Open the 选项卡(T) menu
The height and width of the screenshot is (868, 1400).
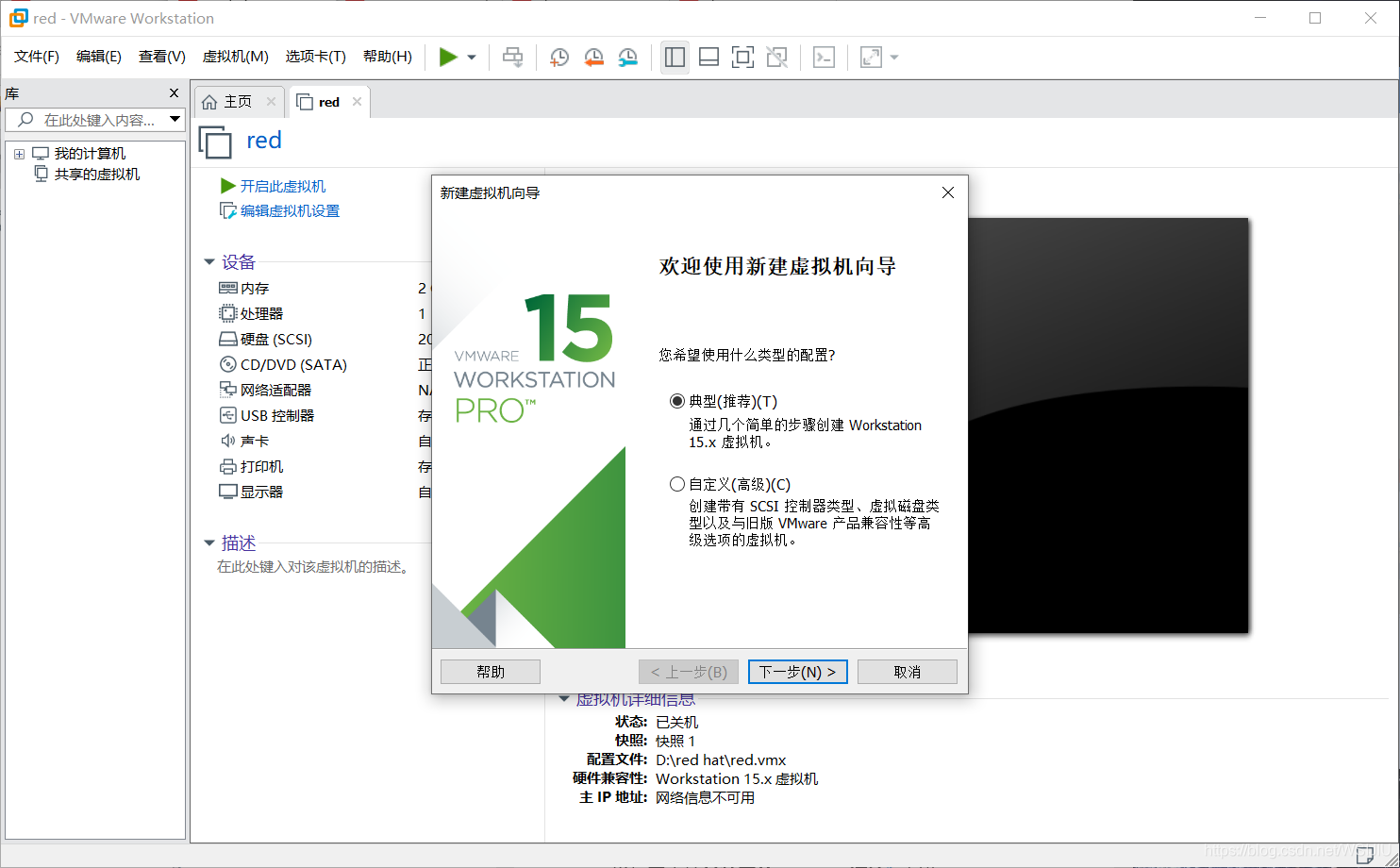316,57
